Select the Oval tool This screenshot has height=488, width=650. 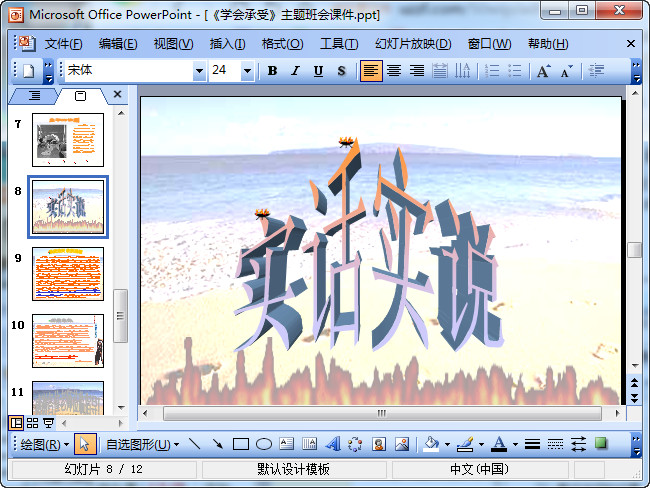click(264, 444)
